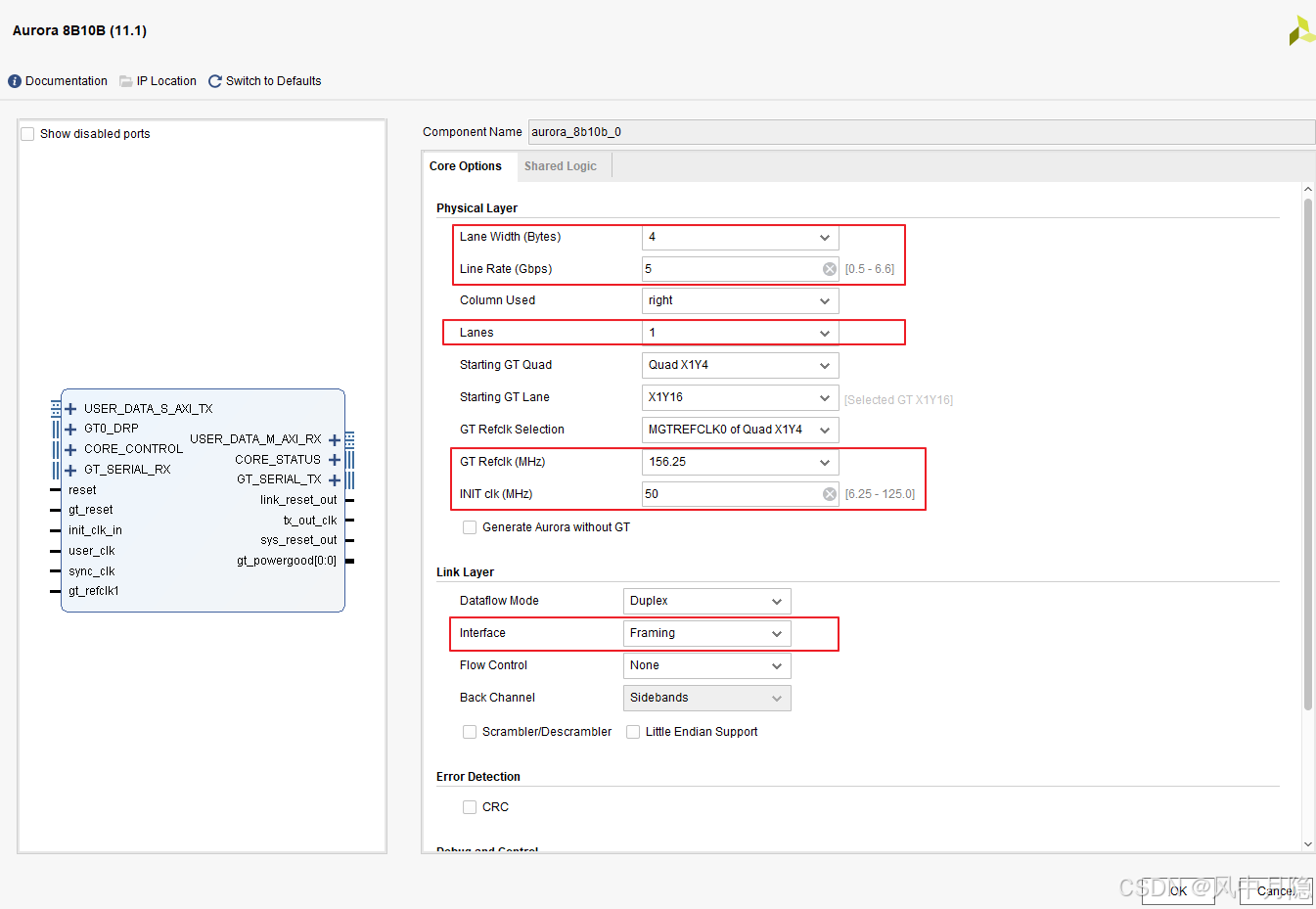Image resolution: width=1316 pixels, height=909 pixels.
Task: Expand the GT_SERIAL_TX port plus icon
Action: point(335,479)
